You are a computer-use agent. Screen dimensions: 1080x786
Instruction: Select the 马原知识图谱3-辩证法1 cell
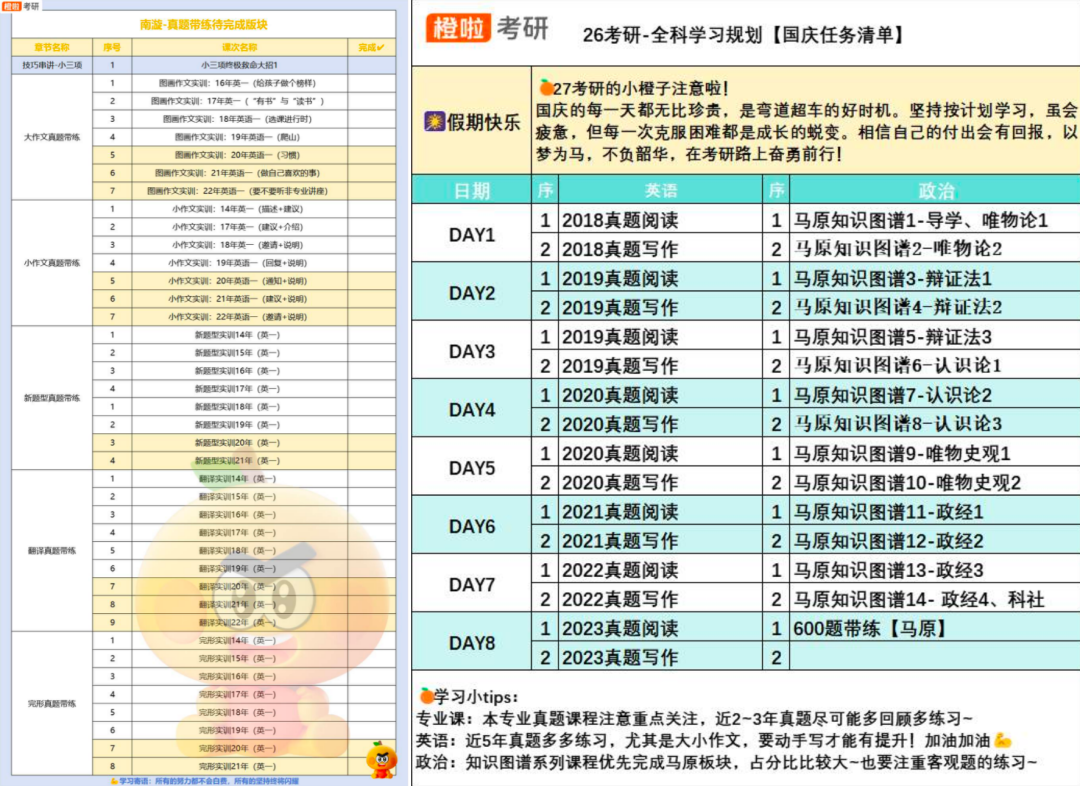(935, 278)
